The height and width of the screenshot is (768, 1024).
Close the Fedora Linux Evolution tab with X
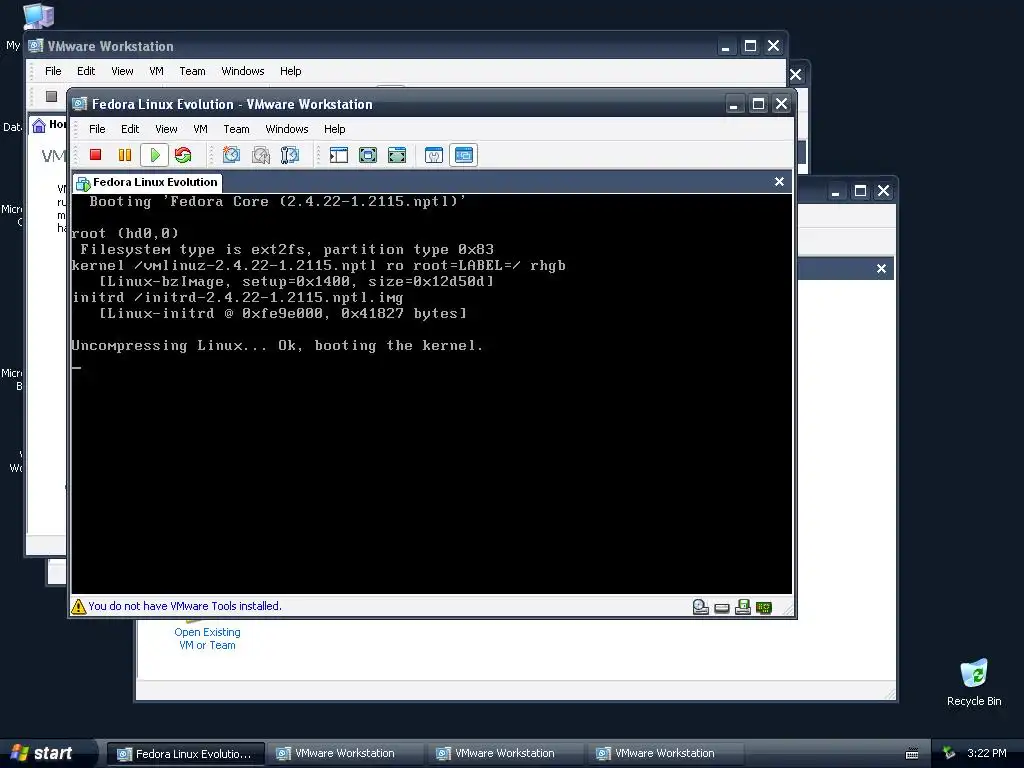pos(779,182)
